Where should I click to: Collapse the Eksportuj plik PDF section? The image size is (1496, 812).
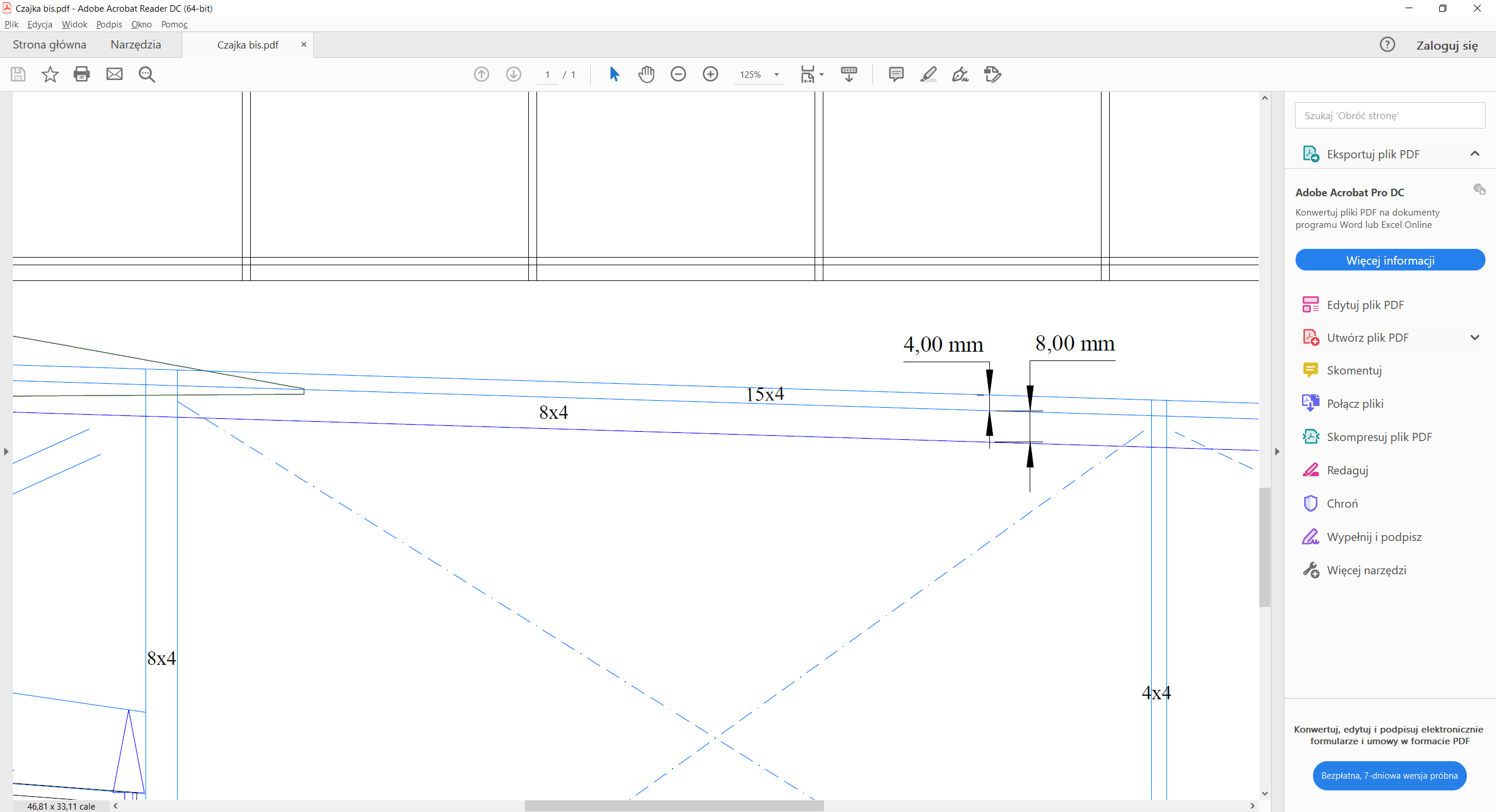tap(1474, 154)
